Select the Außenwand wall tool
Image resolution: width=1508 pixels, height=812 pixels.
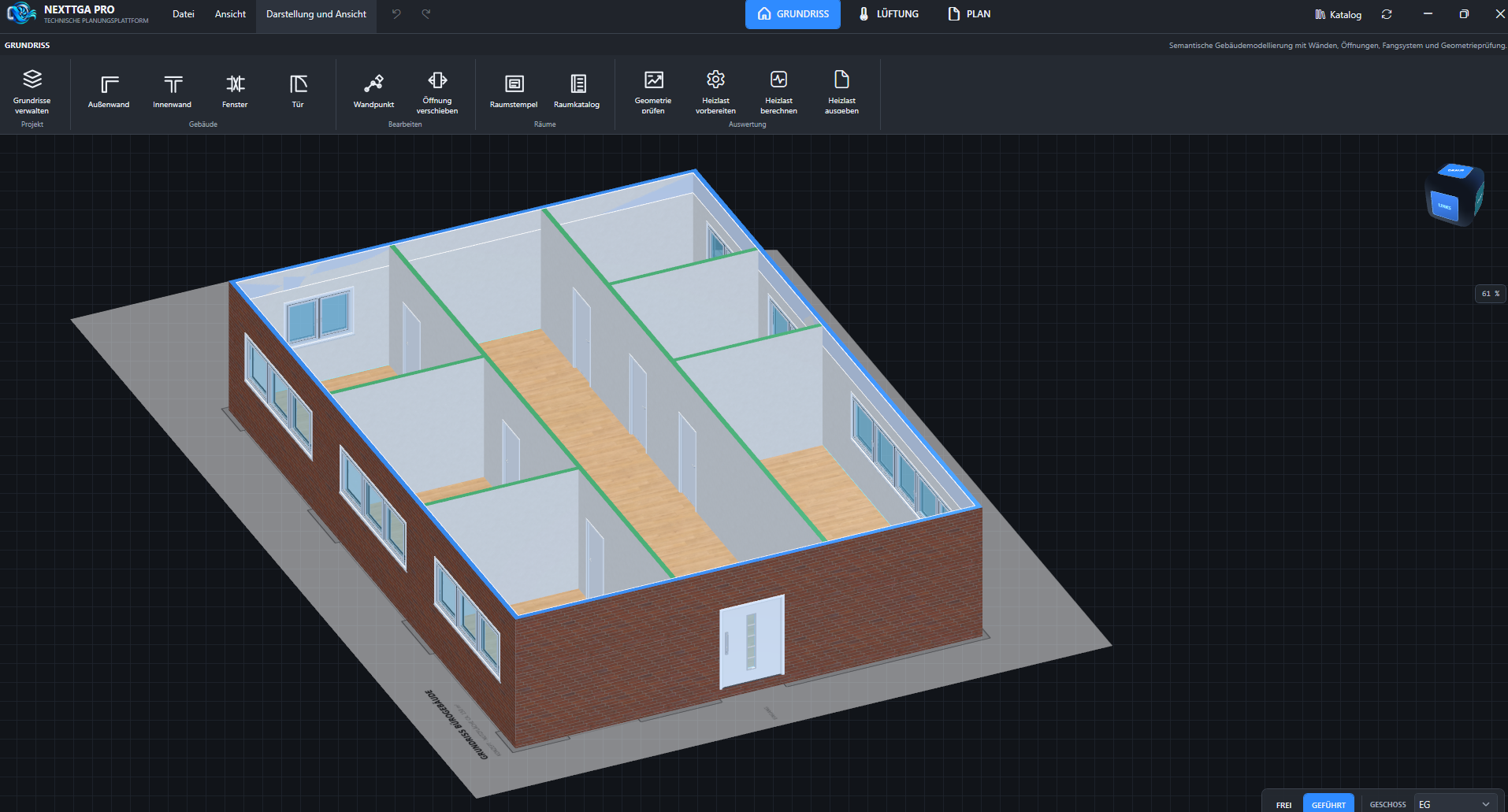(x=109, y=91)
